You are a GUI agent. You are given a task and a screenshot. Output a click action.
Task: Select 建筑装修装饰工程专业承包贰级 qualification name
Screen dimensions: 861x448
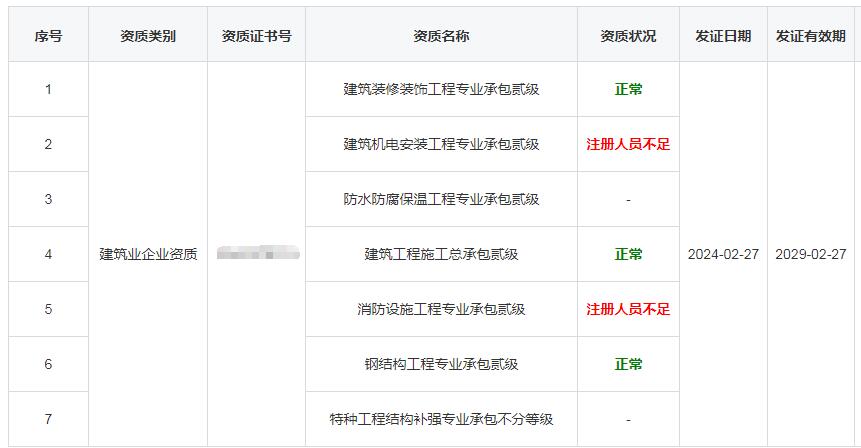point(441,89)
